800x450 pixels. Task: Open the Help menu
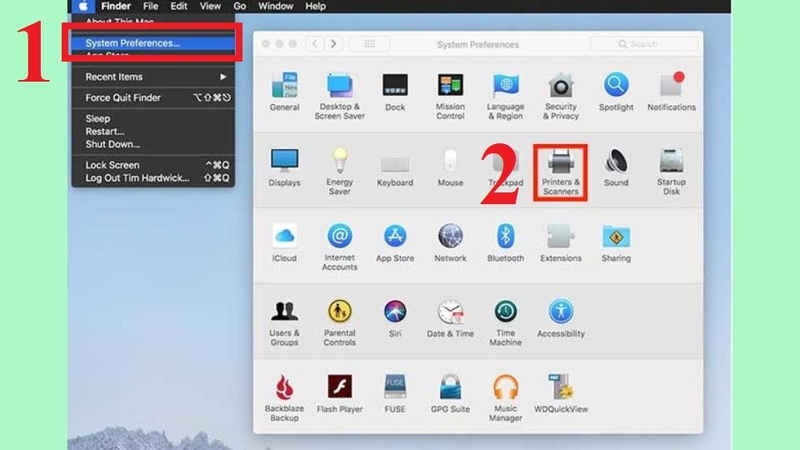[315, 6]
